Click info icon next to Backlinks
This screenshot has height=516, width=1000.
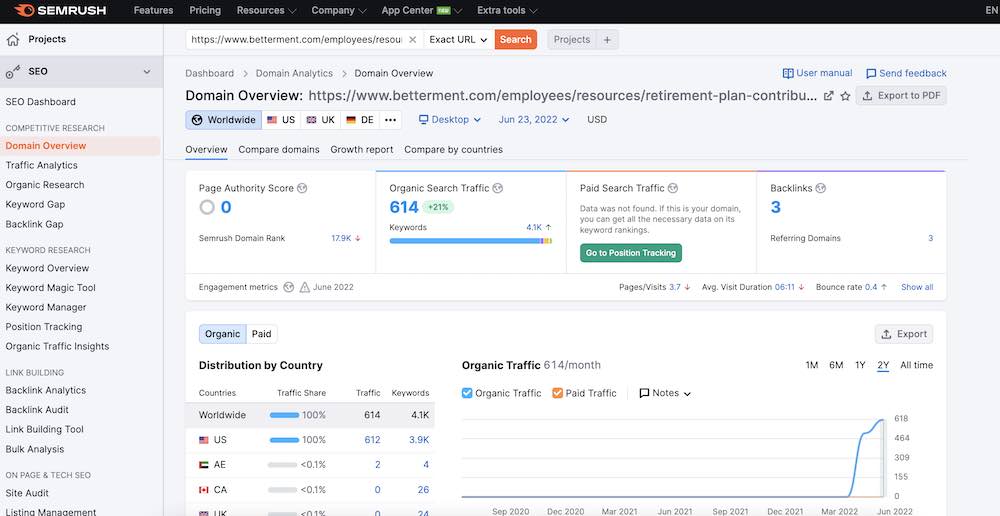point(821,188)
